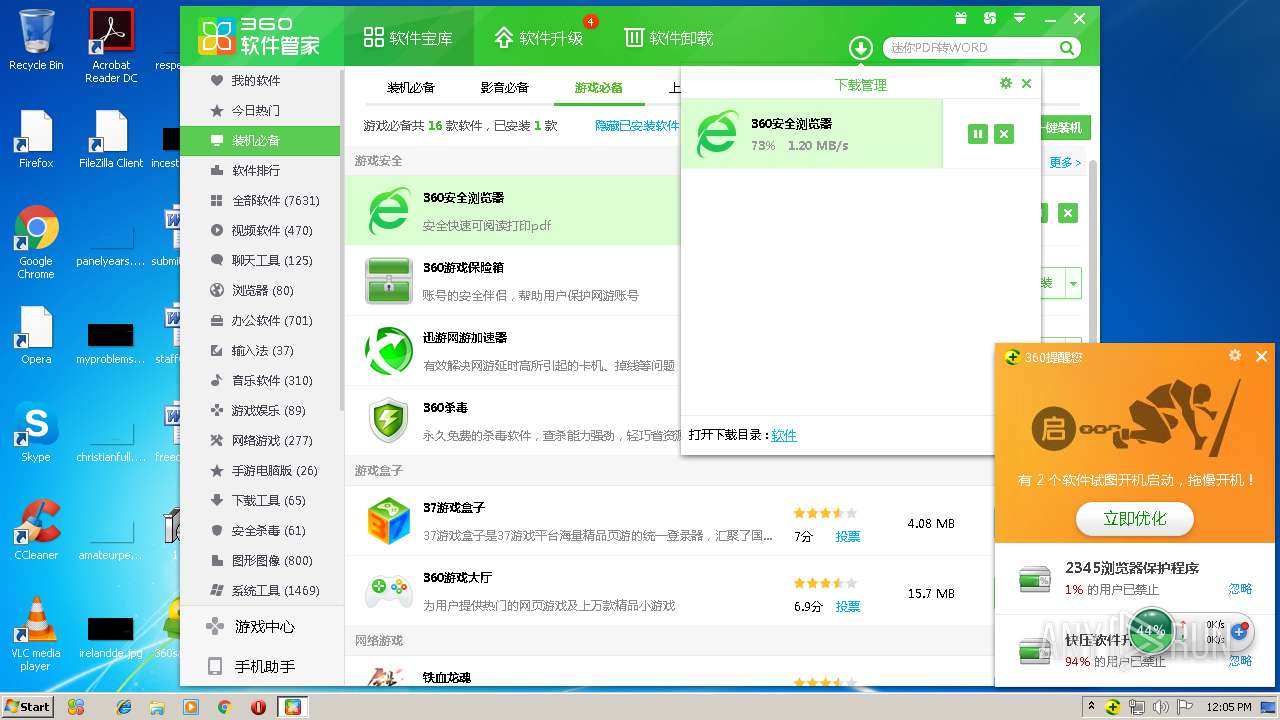Open 软件排行 in sidebar
This screenshot has width=1280, height=720.
click(x=260, y=170)
